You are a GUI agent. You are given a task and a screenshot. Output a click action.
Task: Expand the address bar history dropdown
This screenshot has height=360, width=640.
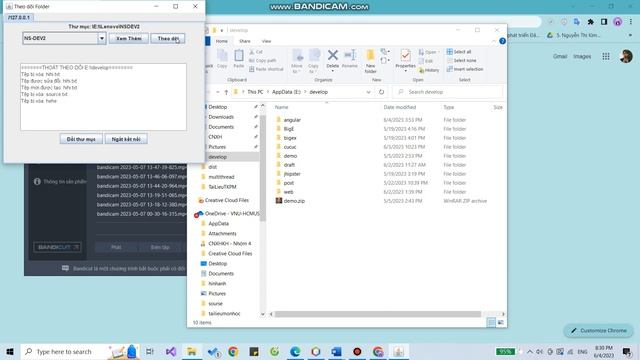pos(368,92)
